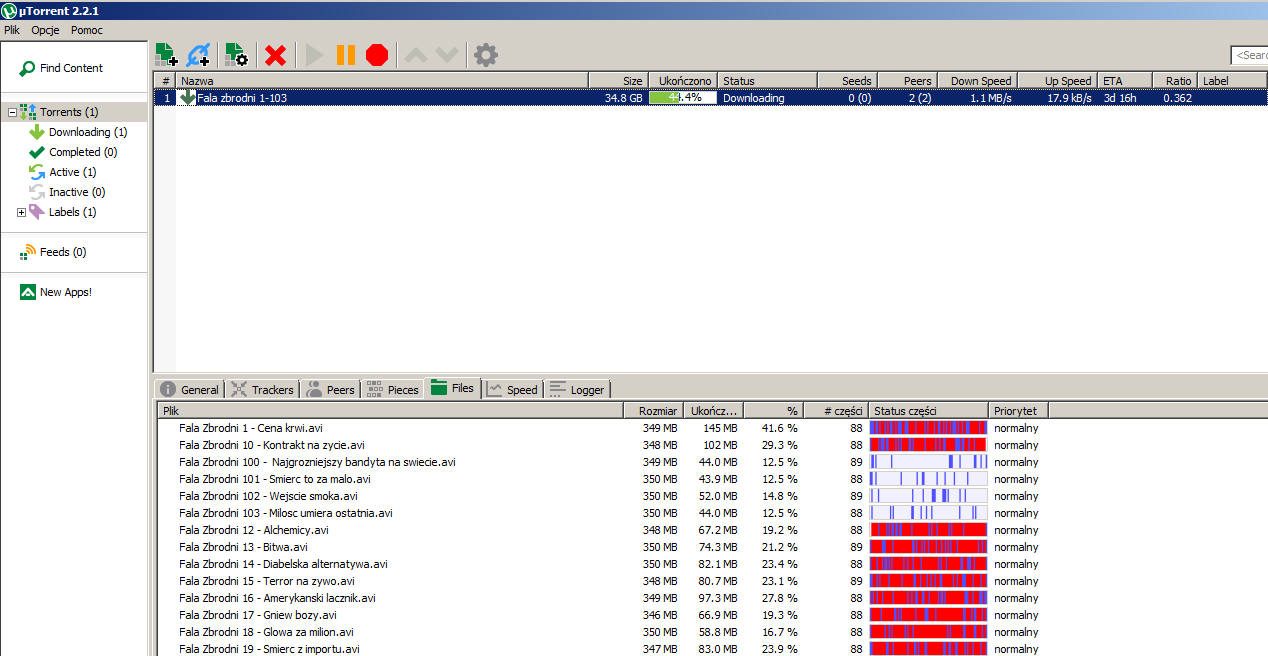1268x656 pixels.
Task: Click the Create New Torrent icon
Action: (x=236, y=55)
